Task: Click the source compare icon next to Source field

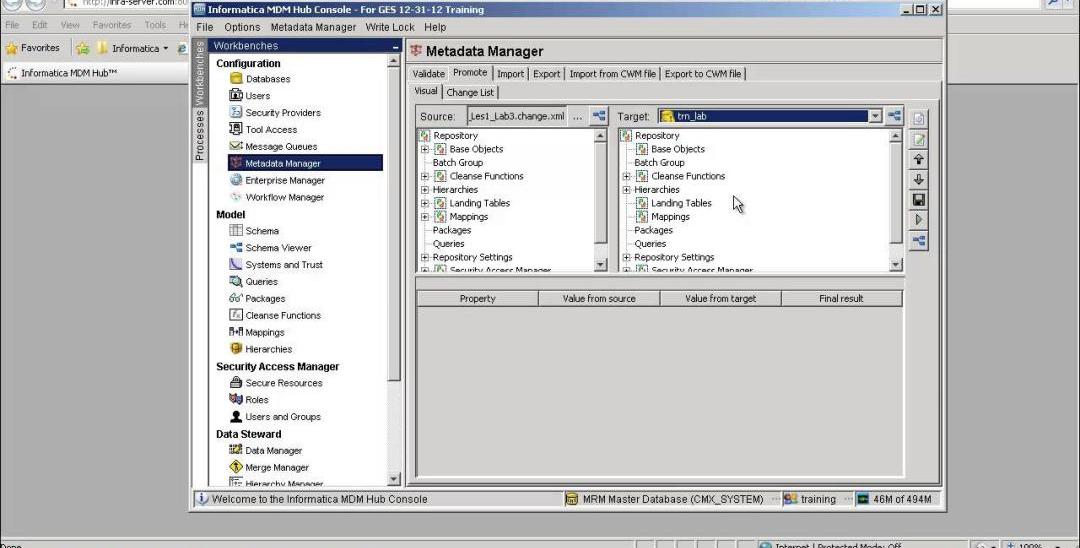Action: pos(599,116)
